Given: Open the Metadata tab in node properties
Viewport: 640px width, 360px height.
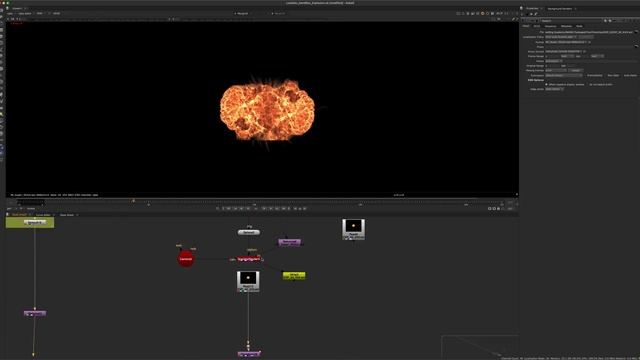Looking at the screenshot, I should pyautogui.click(x=566, y=26).
